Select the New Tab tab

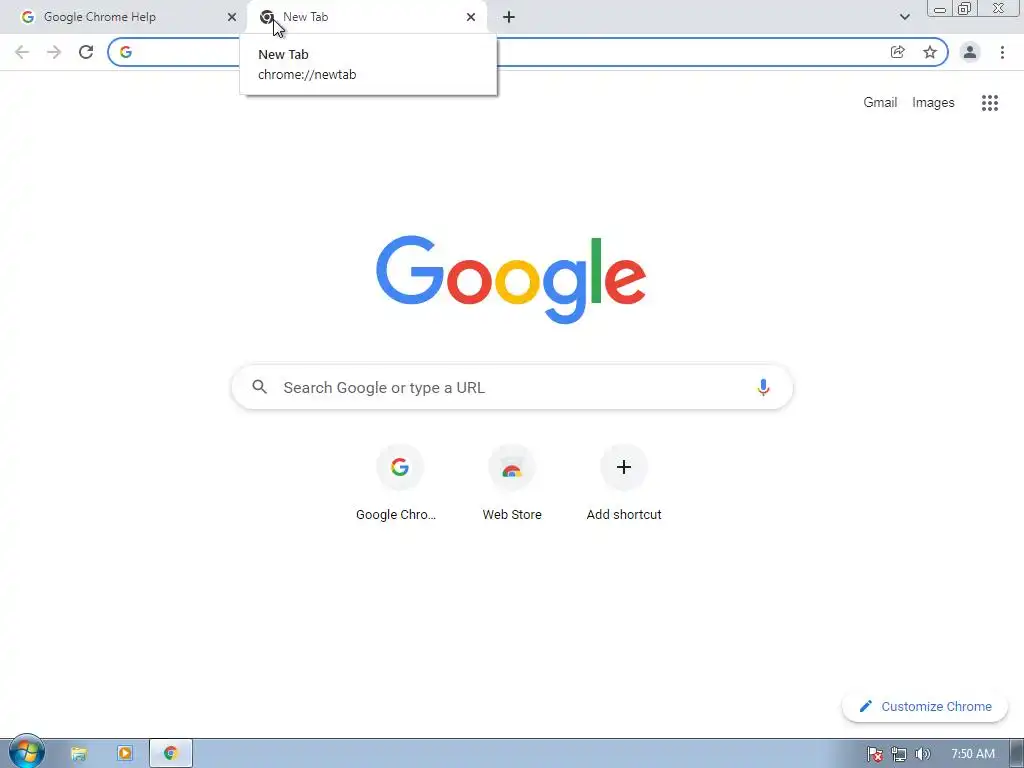(367, 17)
